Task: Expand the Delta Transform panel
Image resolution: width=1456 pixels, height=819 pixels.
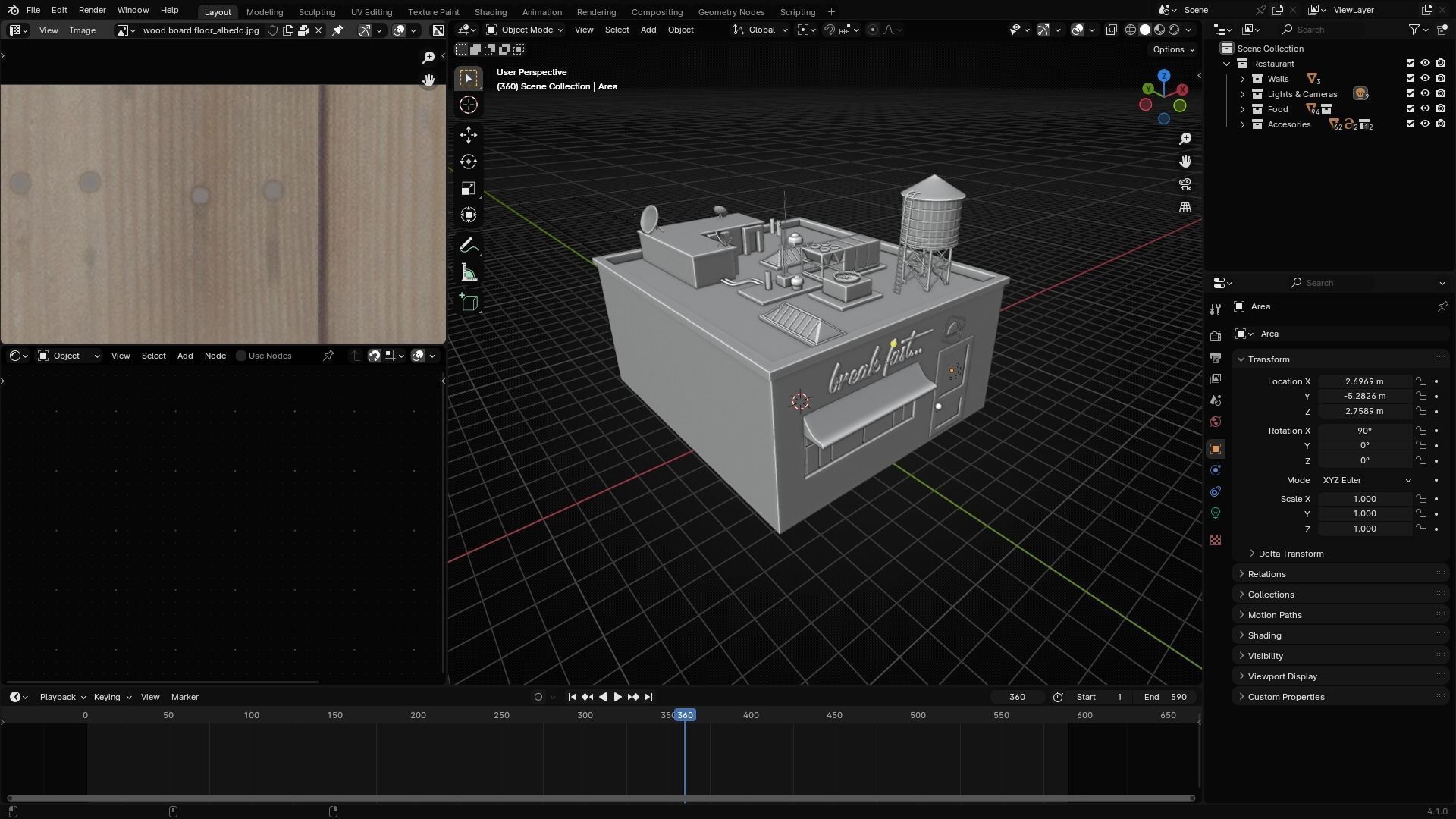Action: point(1291,554)
